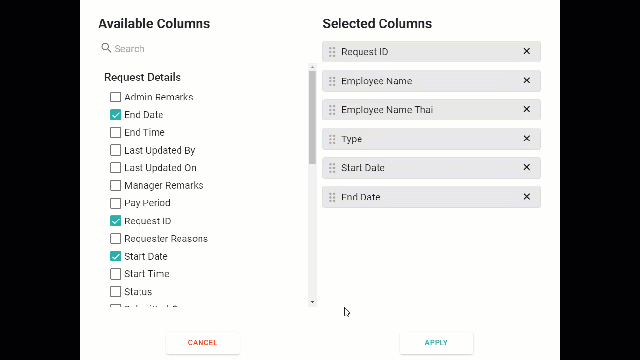The height and width of the screenshot is (360, 640).
Task: Remove End Date selected column via X
Action: [527, 197]
